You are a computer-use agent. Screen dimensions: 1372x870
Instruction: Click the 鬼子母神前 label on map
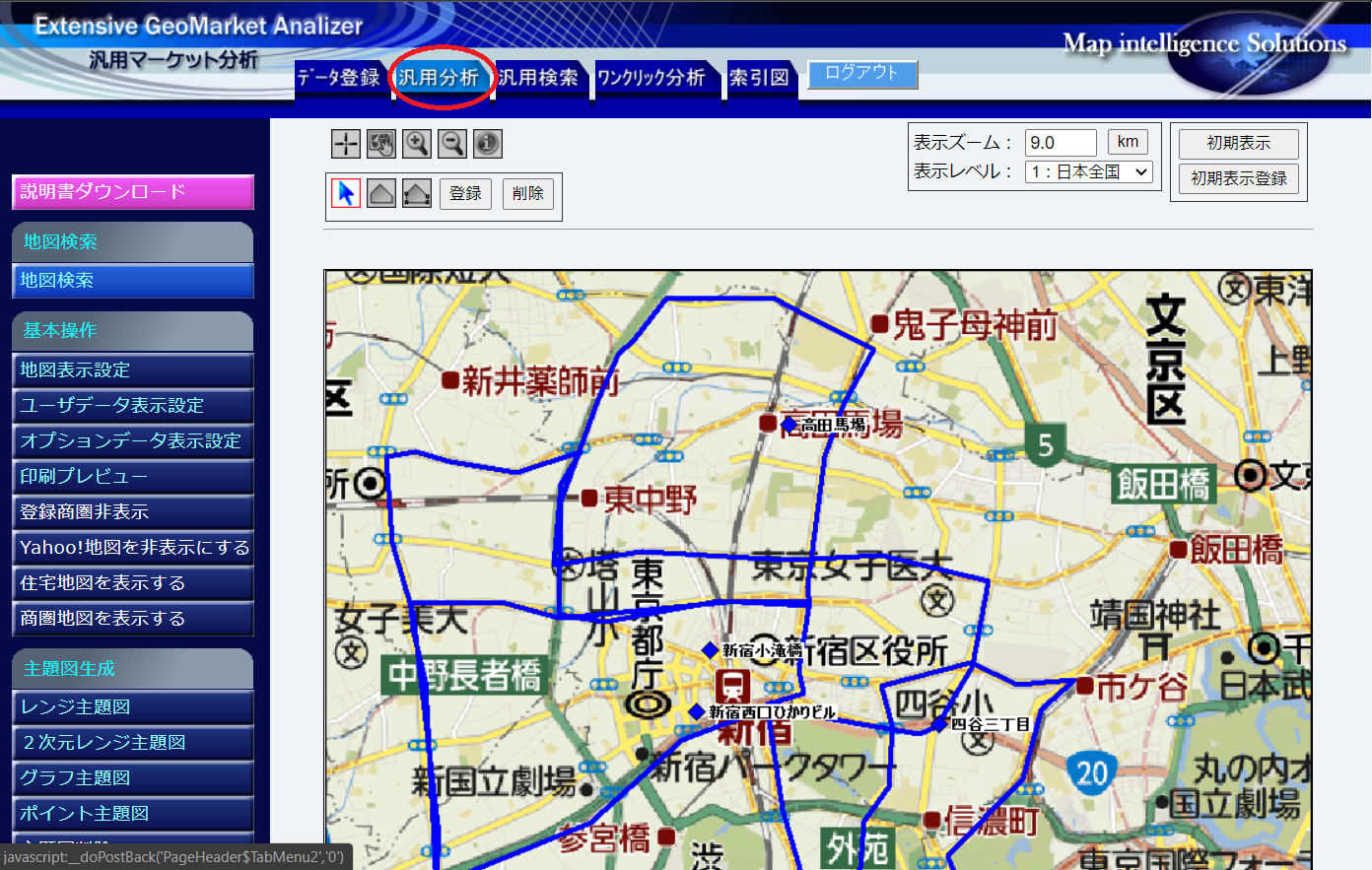[x=975, y=324]
